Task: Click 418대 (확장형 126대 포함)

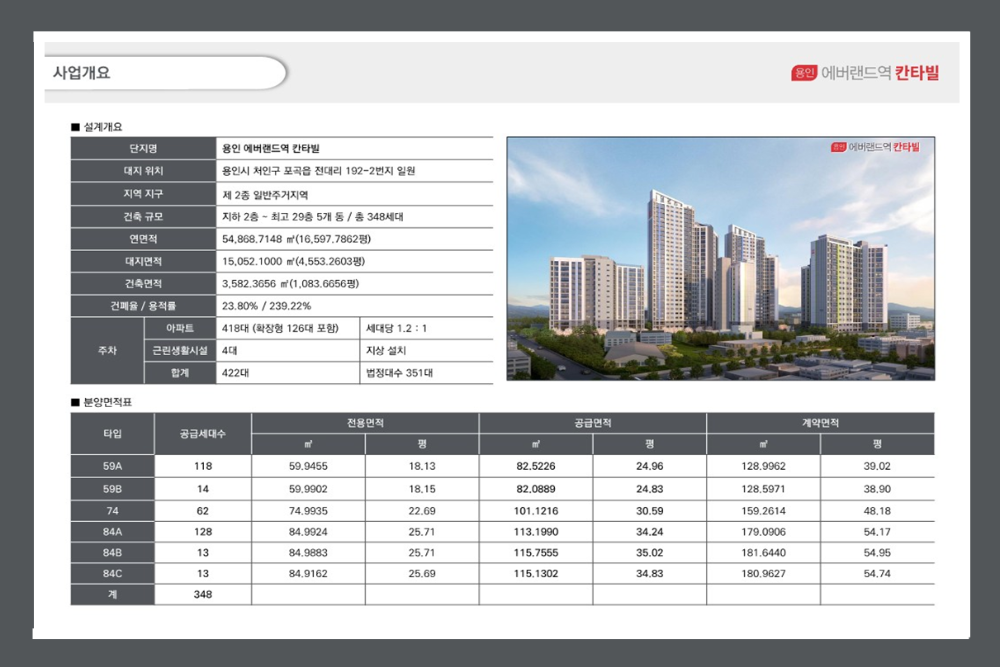Action: tap(281, 328)
